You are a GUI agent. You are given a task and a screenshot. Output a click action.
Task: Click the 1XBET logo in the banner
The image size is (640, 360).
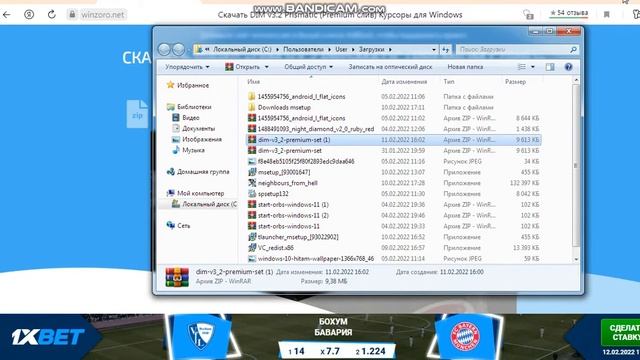(48, 337)
